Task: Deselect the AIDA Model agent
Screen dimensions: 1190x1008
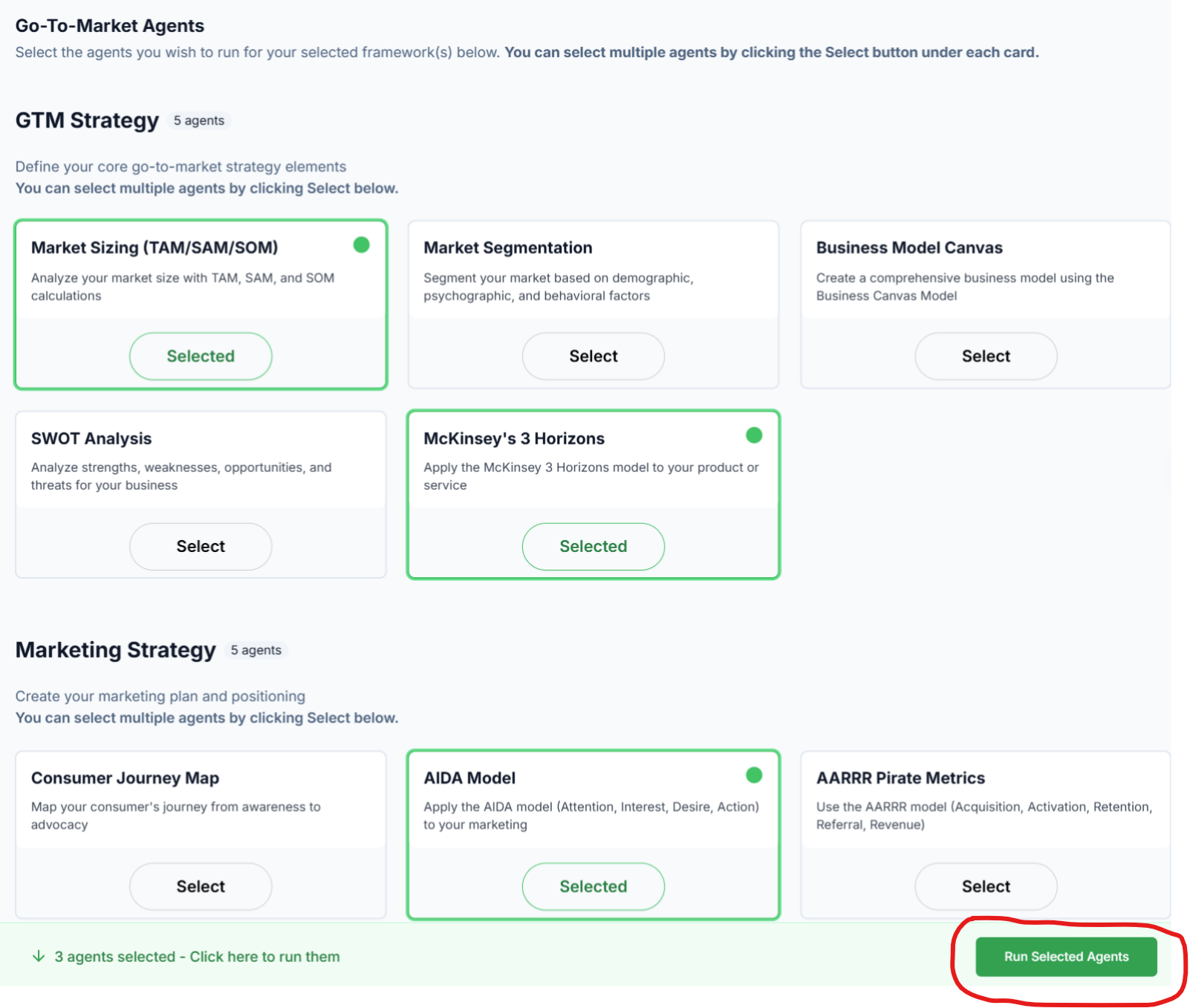Action: click(x=593, y=886)
